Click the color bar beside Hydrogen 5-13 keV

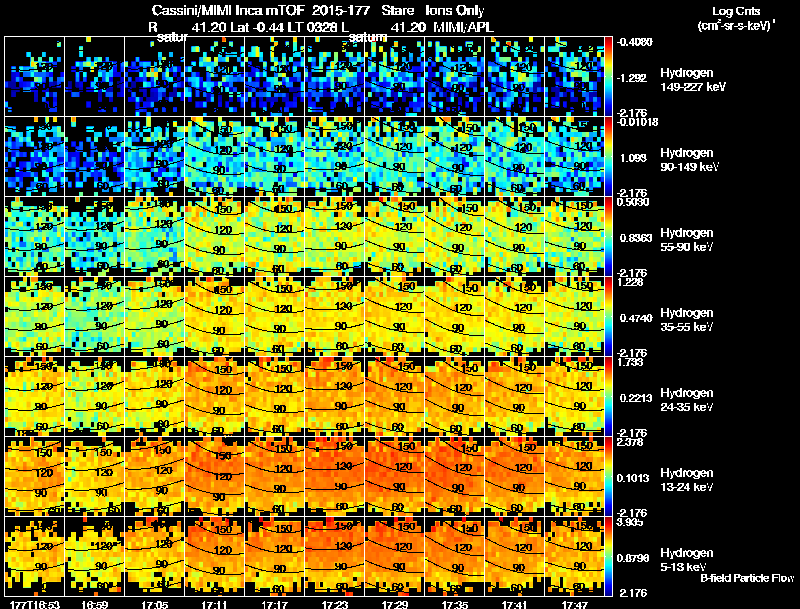(608, 556)
